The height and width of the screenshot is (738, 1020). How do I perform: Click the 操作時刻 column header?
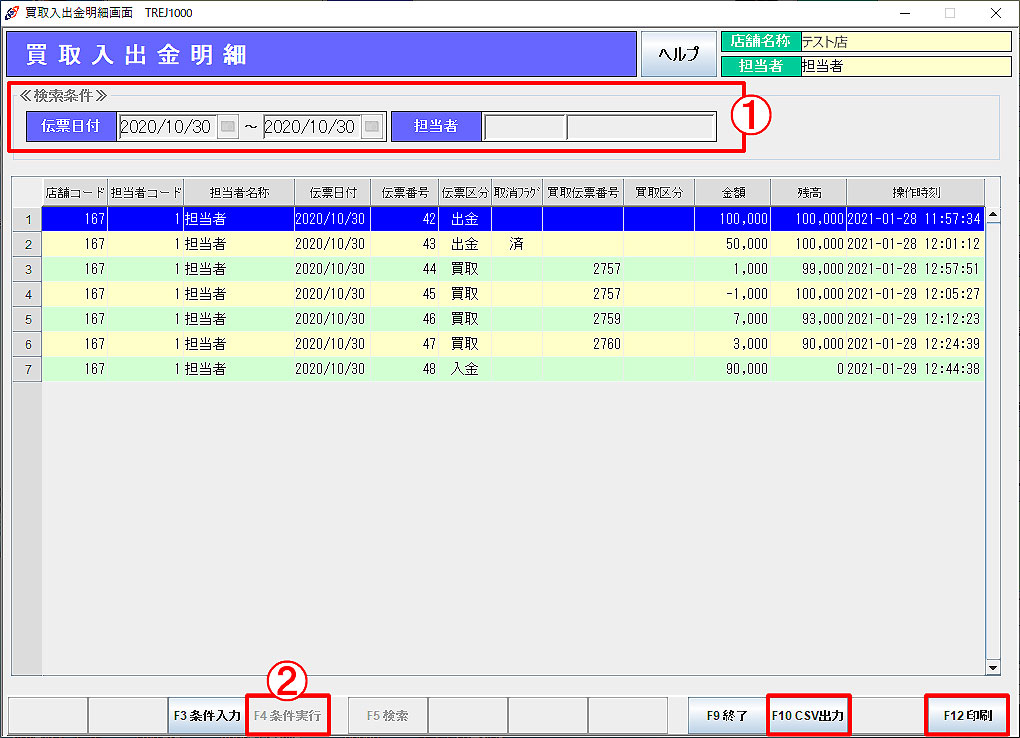tap(915, 192)
